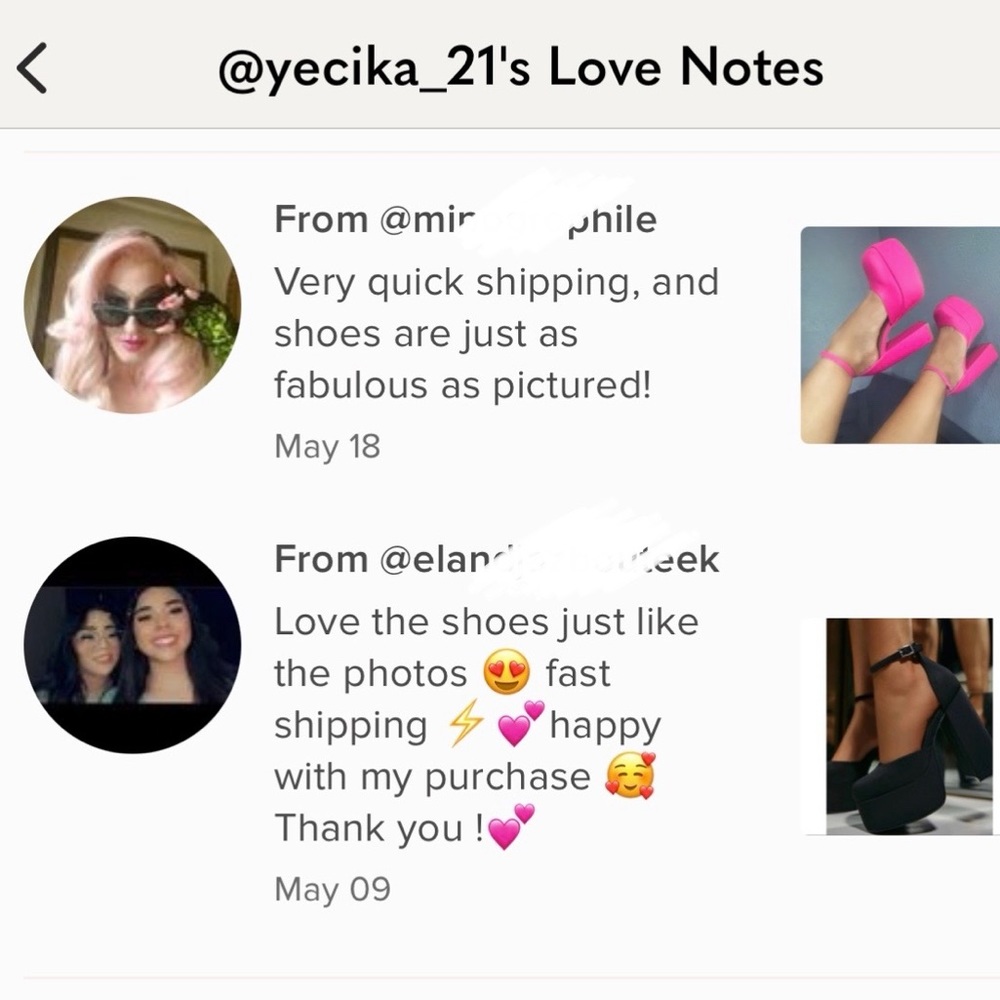The height and width of the screenshot is (1000, 1000).
Task: Open the second reviewer's username, ending in 'eek'
Action: point(497,559)
